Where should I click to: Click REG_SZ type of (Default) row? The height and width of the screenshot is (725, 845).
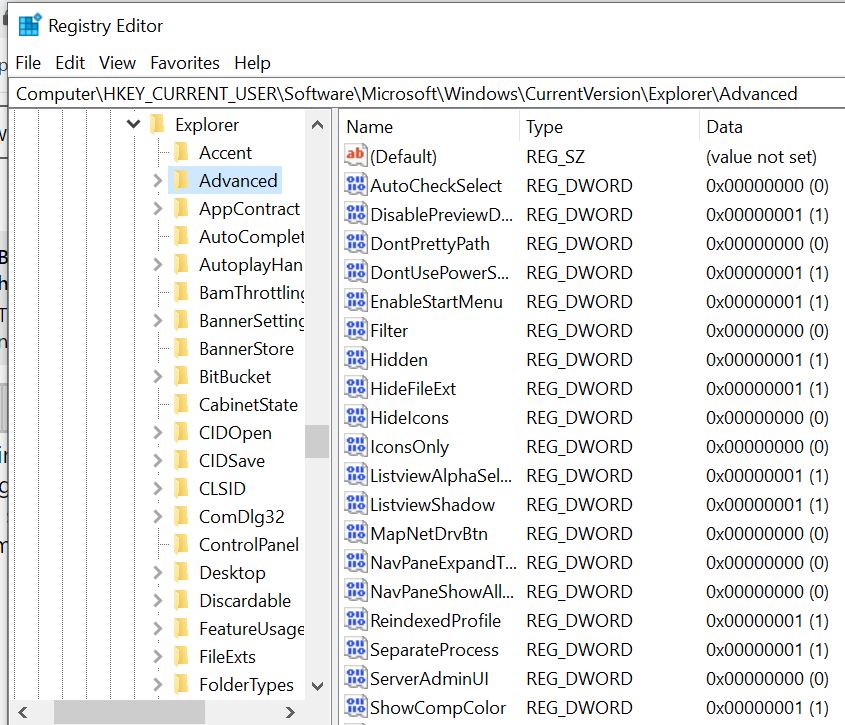(555, 156)
